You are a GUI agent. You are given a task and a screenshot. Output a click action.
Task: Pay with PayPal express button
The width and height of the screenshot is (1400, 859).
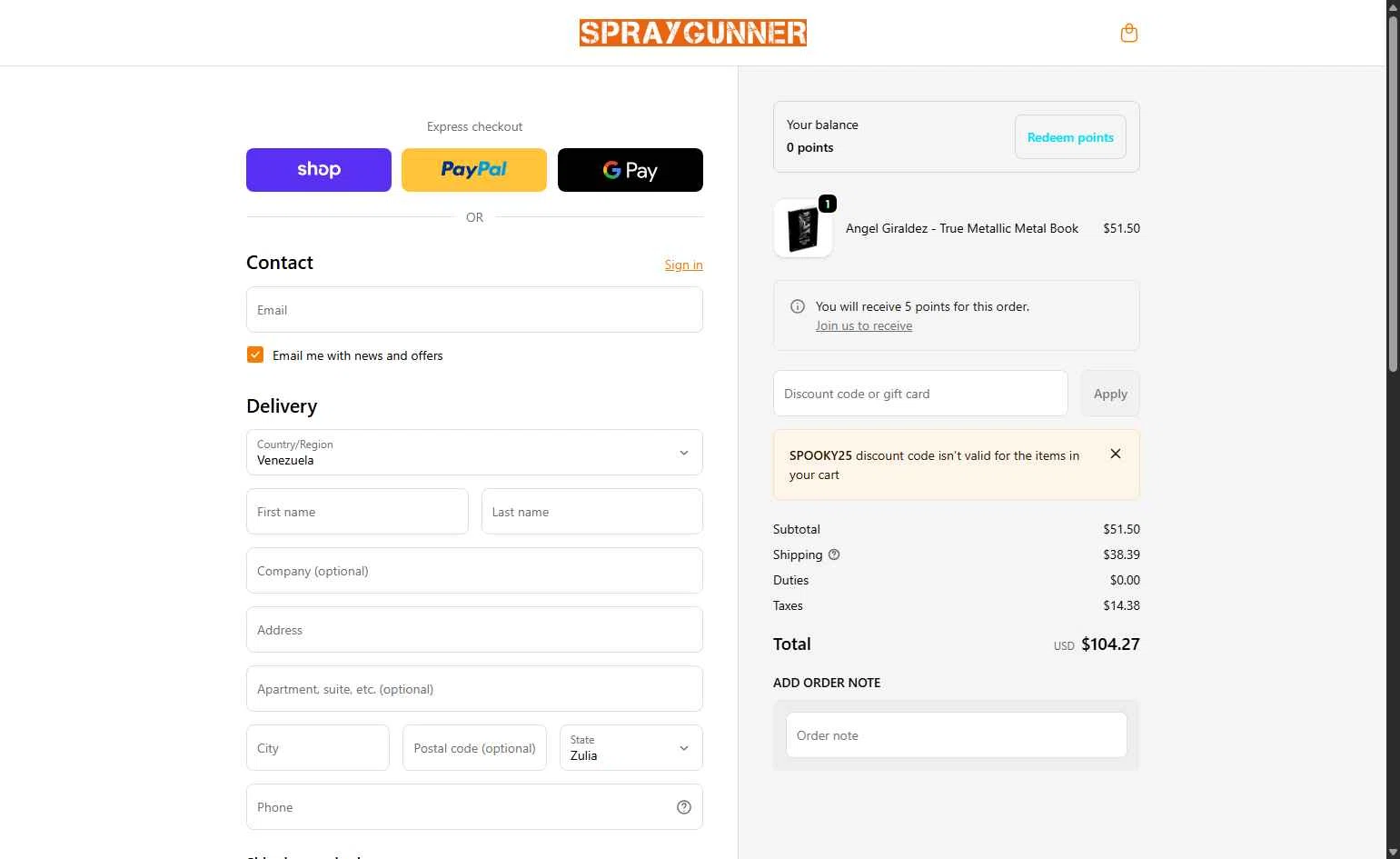pos(474,170)
